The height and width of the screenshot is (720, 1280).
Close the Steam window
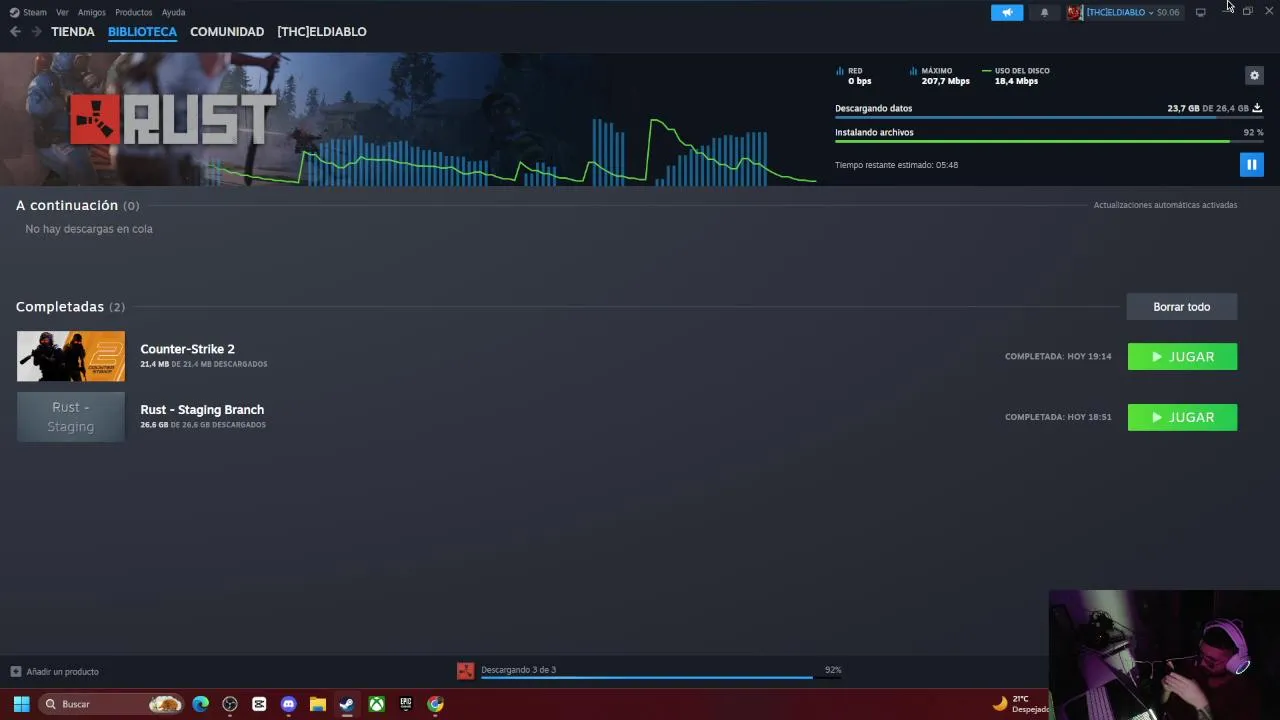click(x=1269, y=11)
